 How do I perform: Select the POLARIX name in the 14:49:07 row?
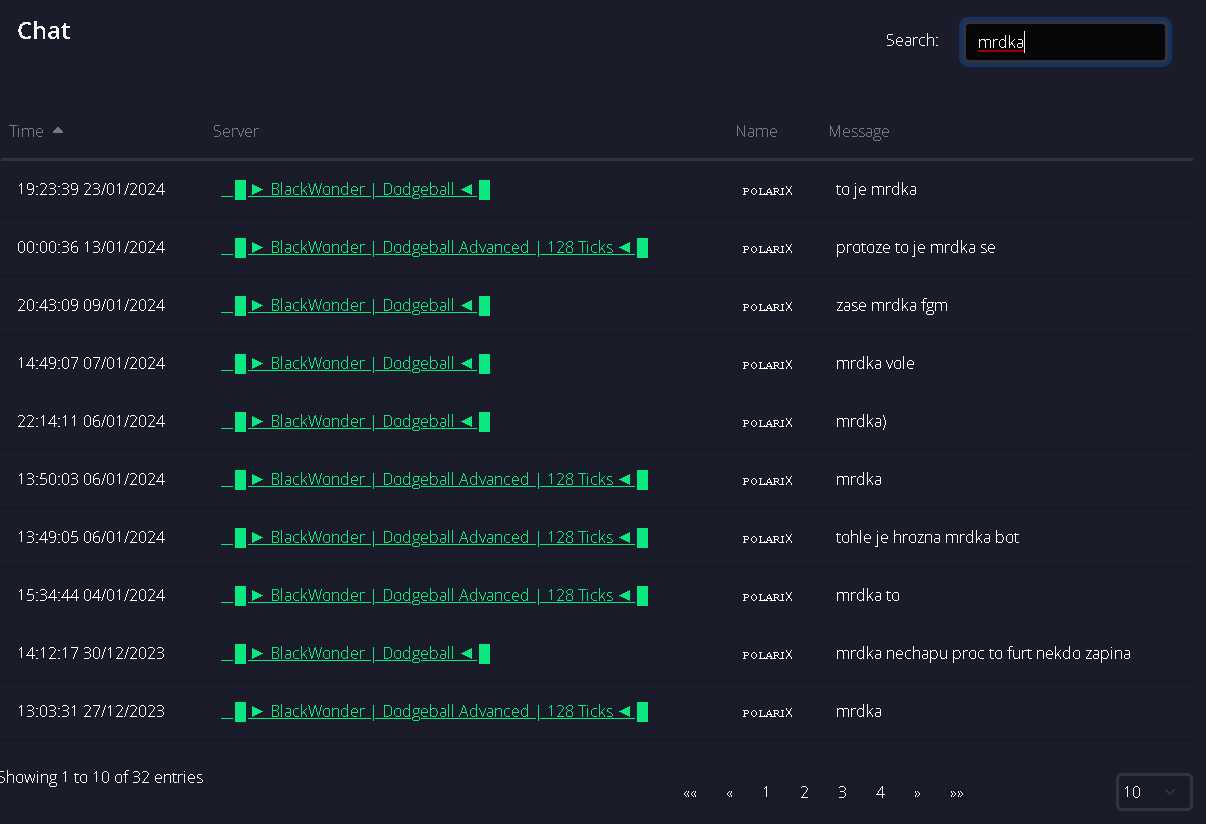click(768, 365)
